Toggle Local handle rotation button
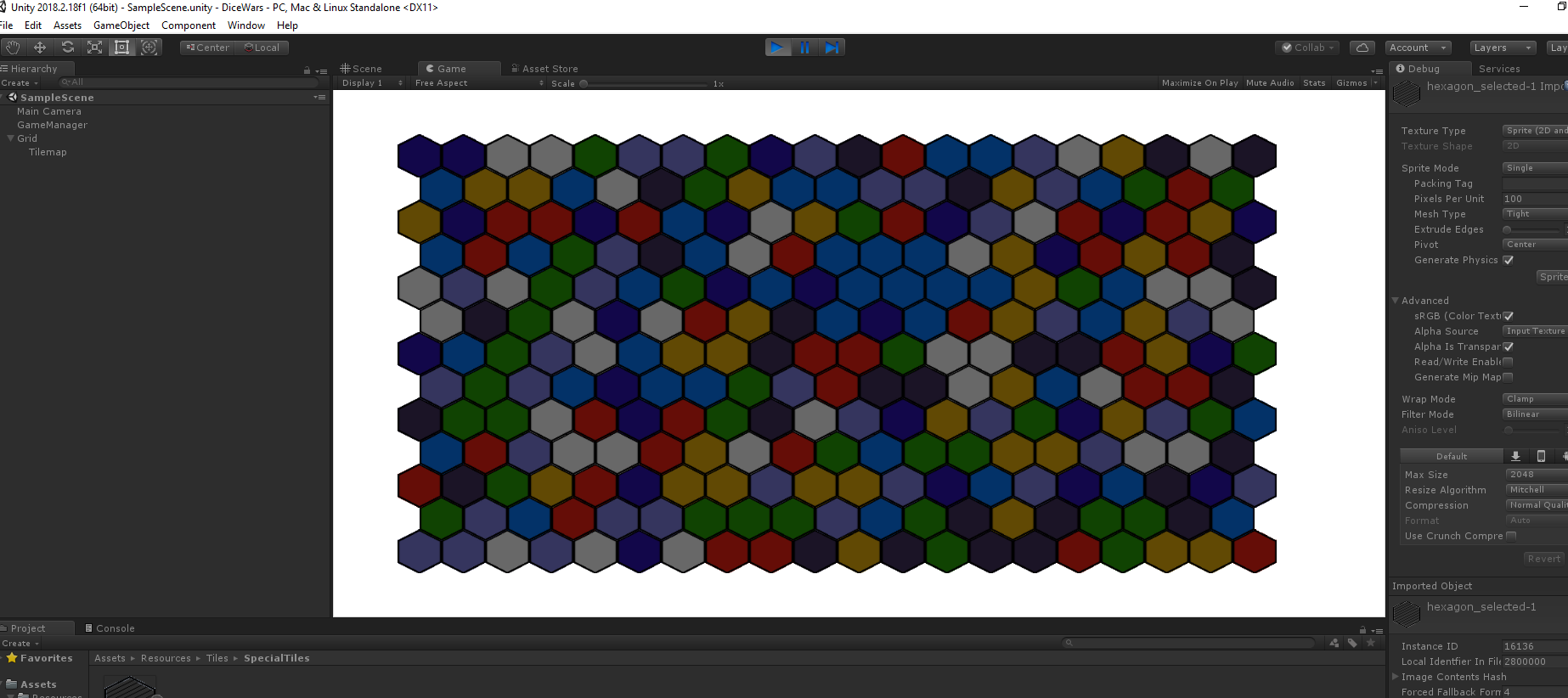The height and width of the screenshot is (698, 1568). [x=262, y=48]
